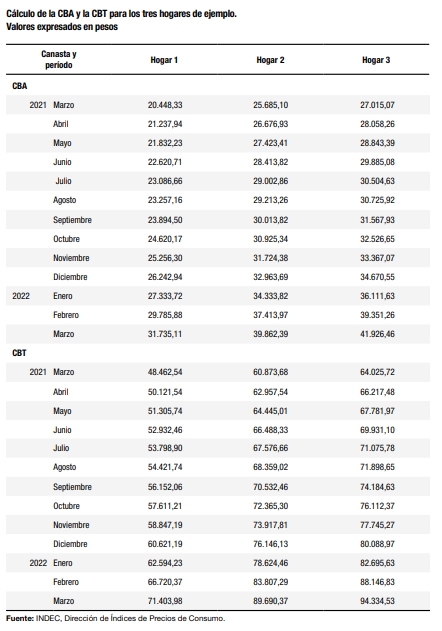This screenshot has height=631, width=442.
Task: Select CBA Marzo 2021 Hogar 1 value 20.448,33
Action: tap(165, 105)
